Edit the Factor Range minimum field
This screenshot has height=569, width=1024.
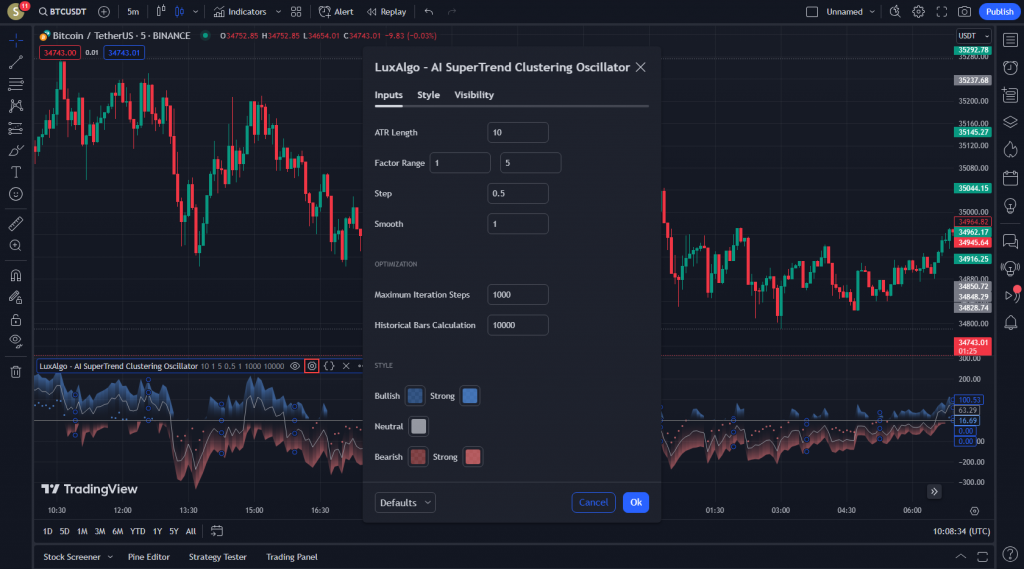point(460,163)
